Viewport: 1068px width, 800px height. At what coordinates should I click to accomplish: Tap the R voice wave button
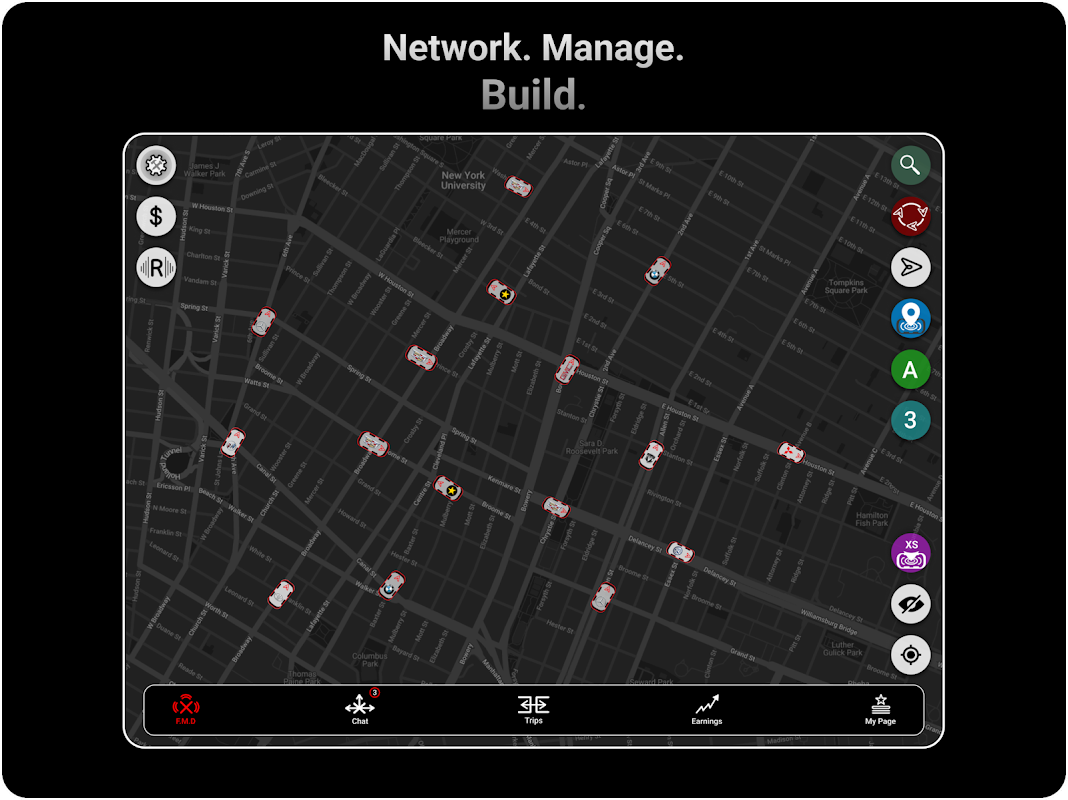pos(156,268)
